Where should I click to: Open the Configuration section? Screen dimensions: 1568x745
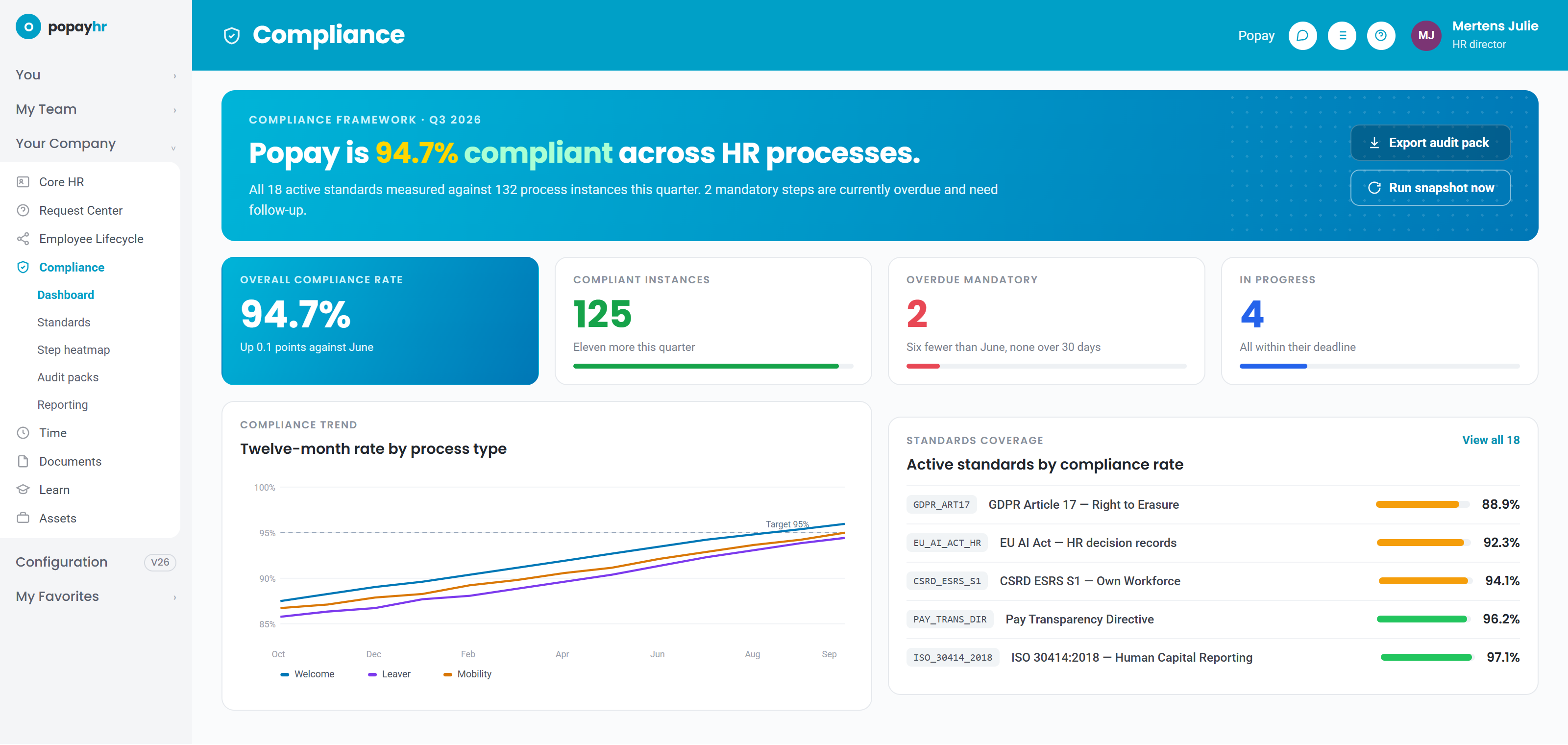click(96, 562)
